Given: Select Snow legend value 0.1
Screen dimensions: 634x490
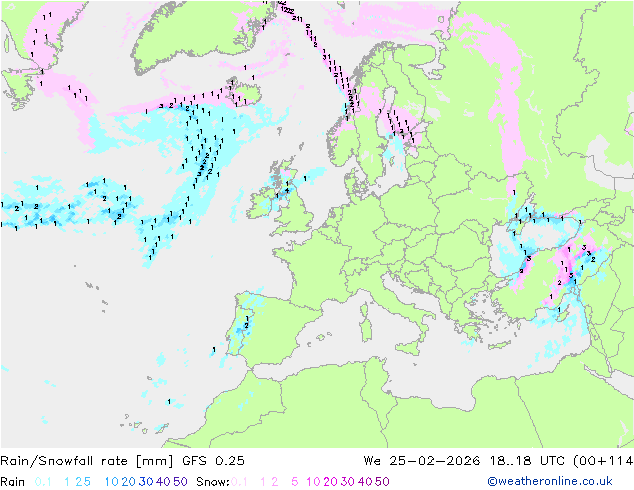Looking at the screenshot, I should coord(239,482).
